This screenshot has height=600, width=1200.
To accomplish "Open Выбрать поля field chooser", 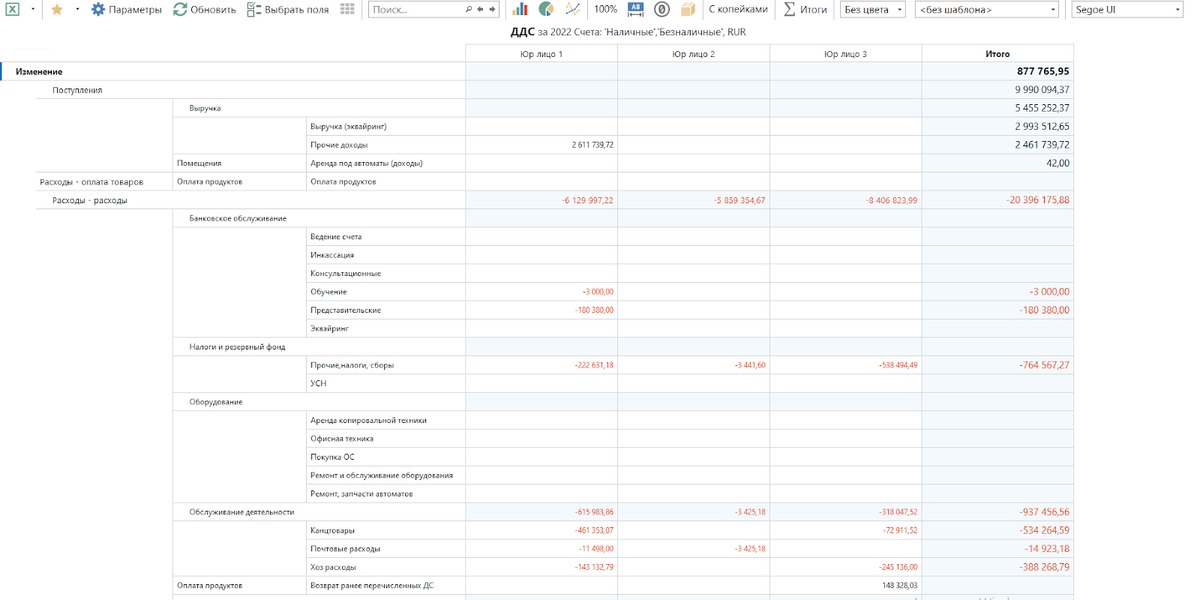I will (x=288, y=9).
